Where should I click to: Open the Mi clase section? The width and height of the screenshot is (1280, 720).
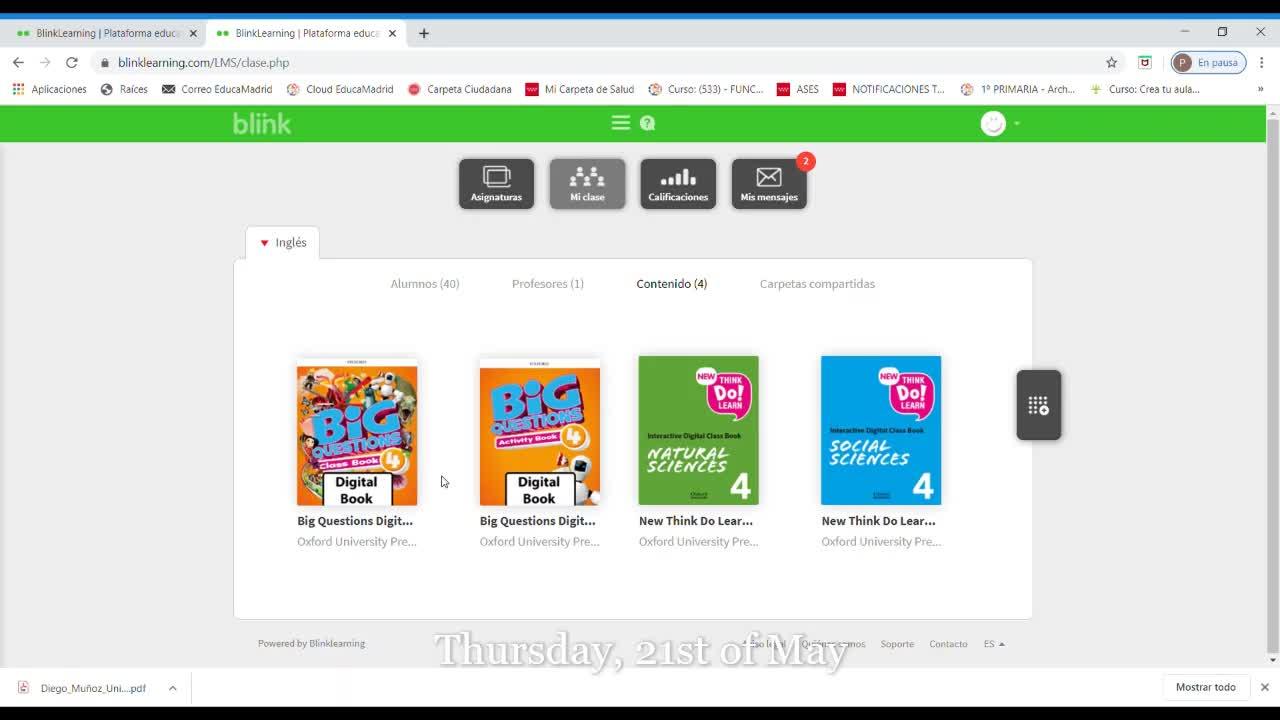click(587, 184)
